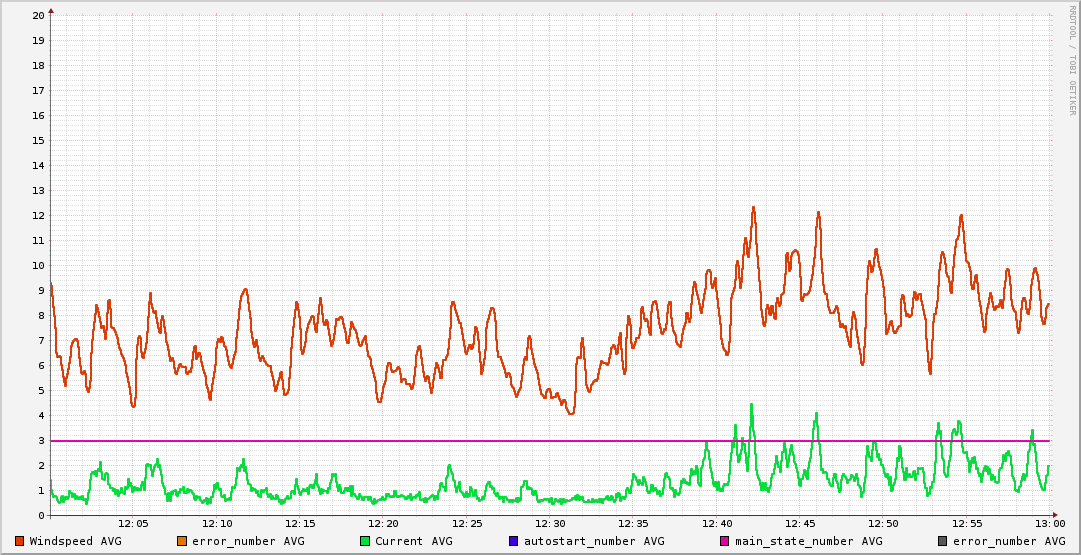Select the green Current AVG legend swatch
1081x555 pixels.
click(364, 541)
